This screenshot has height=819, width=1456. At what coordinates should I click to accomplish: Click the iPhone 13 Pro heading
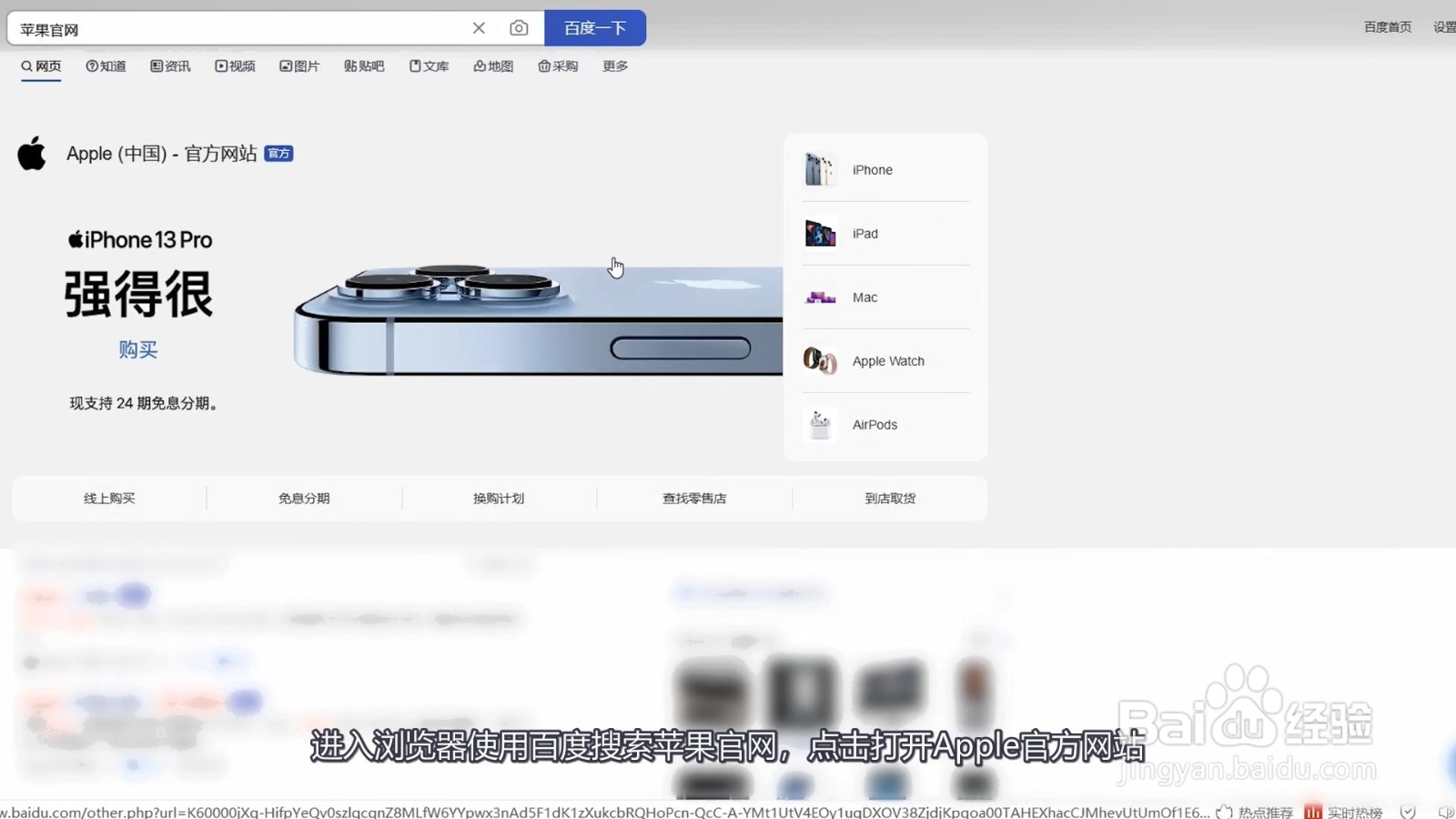(x=140, y=240)
